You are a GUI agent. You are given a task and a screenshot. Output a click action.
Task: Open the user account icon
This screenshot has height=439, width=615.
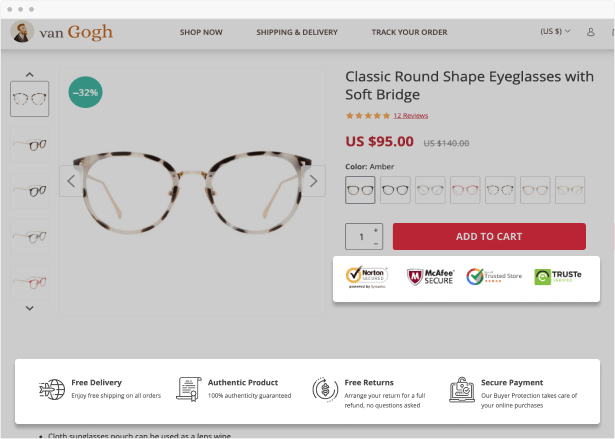[x=590, y=32]
